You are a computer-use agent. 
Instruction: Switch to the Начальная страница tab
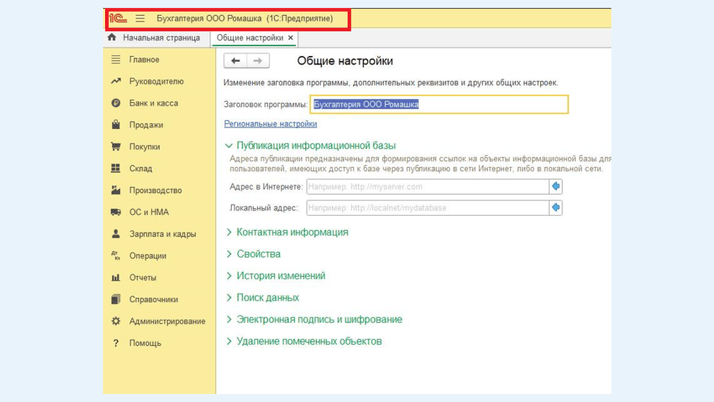[x=161, y=38]
